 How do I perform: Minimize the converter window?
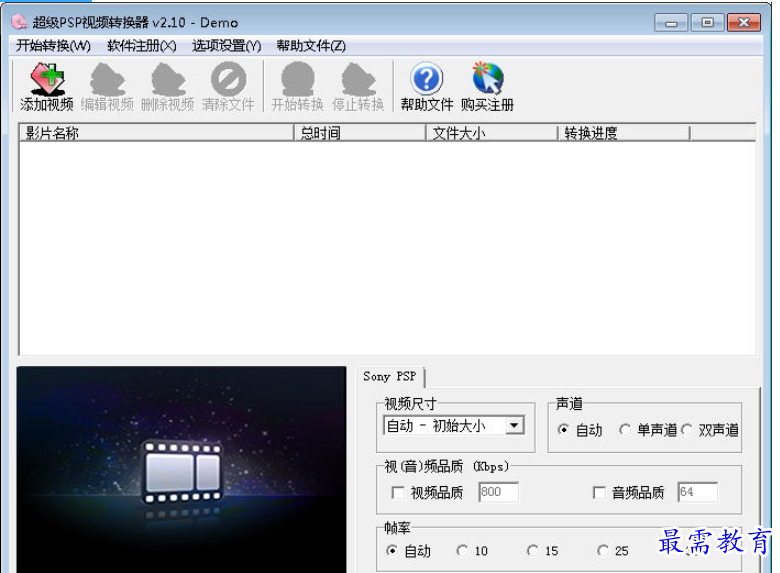[x=671, y=23]
